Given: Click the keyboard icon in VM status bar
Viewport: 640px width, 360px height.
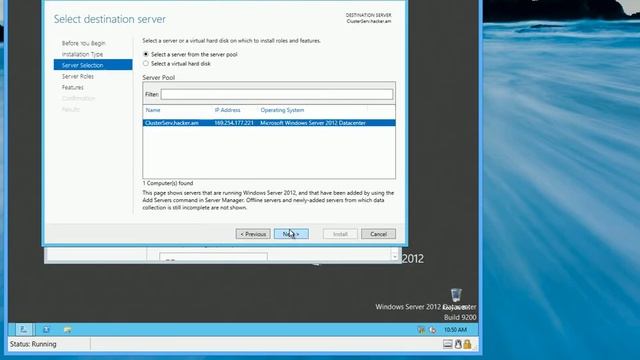Looking at the screenshot, I should click(447, 344).
